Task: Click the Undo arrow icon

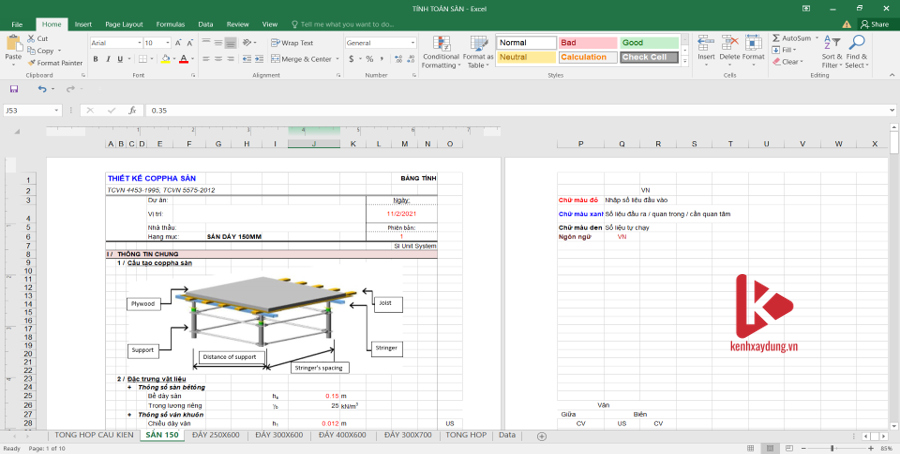Action: click(41, 88)
